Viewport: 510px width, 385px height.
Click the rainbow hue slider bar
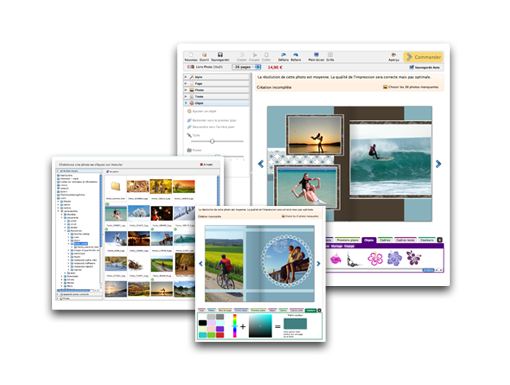235,326
